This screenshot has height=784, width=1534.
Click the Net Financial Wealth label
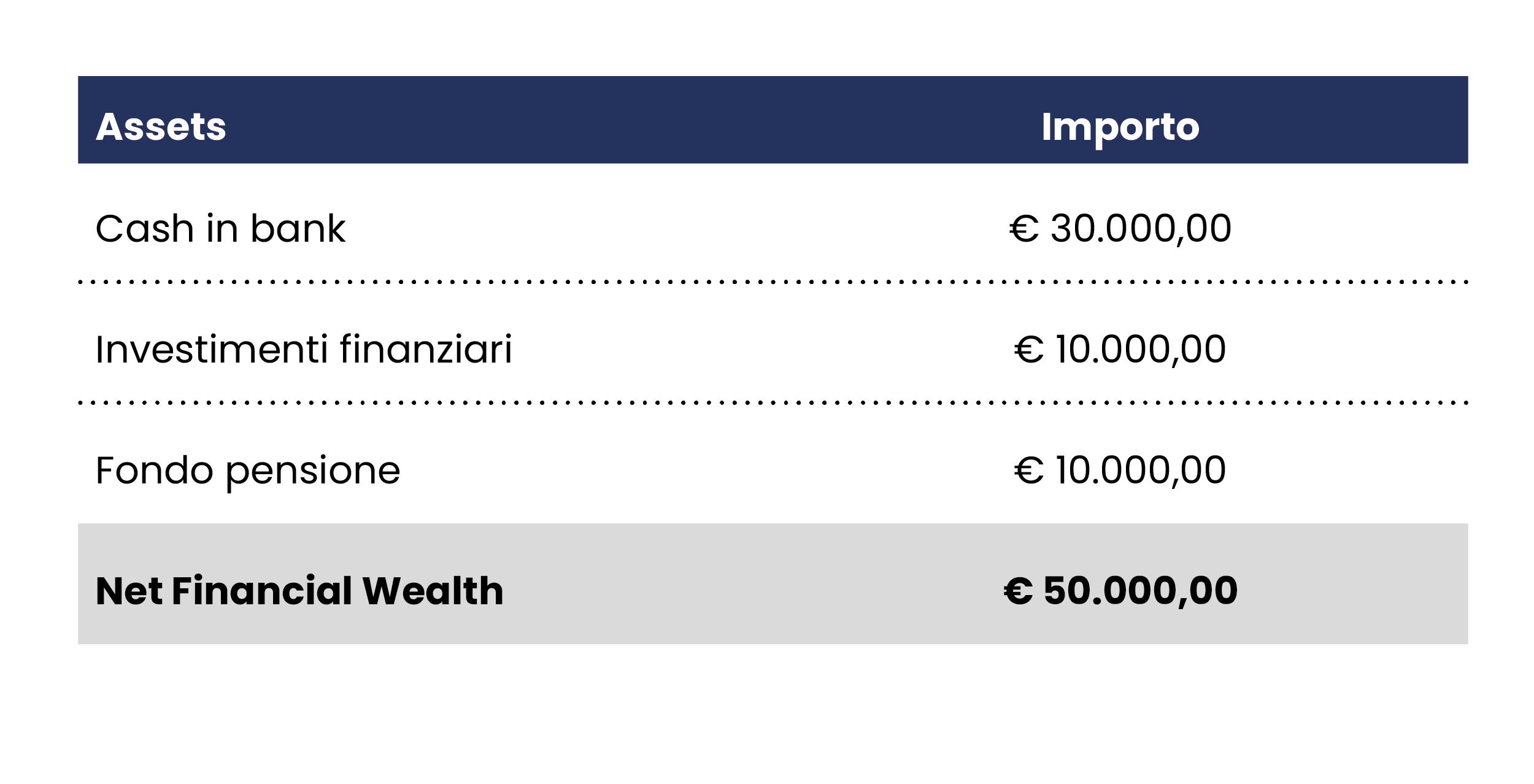click(x=299, y=591)
